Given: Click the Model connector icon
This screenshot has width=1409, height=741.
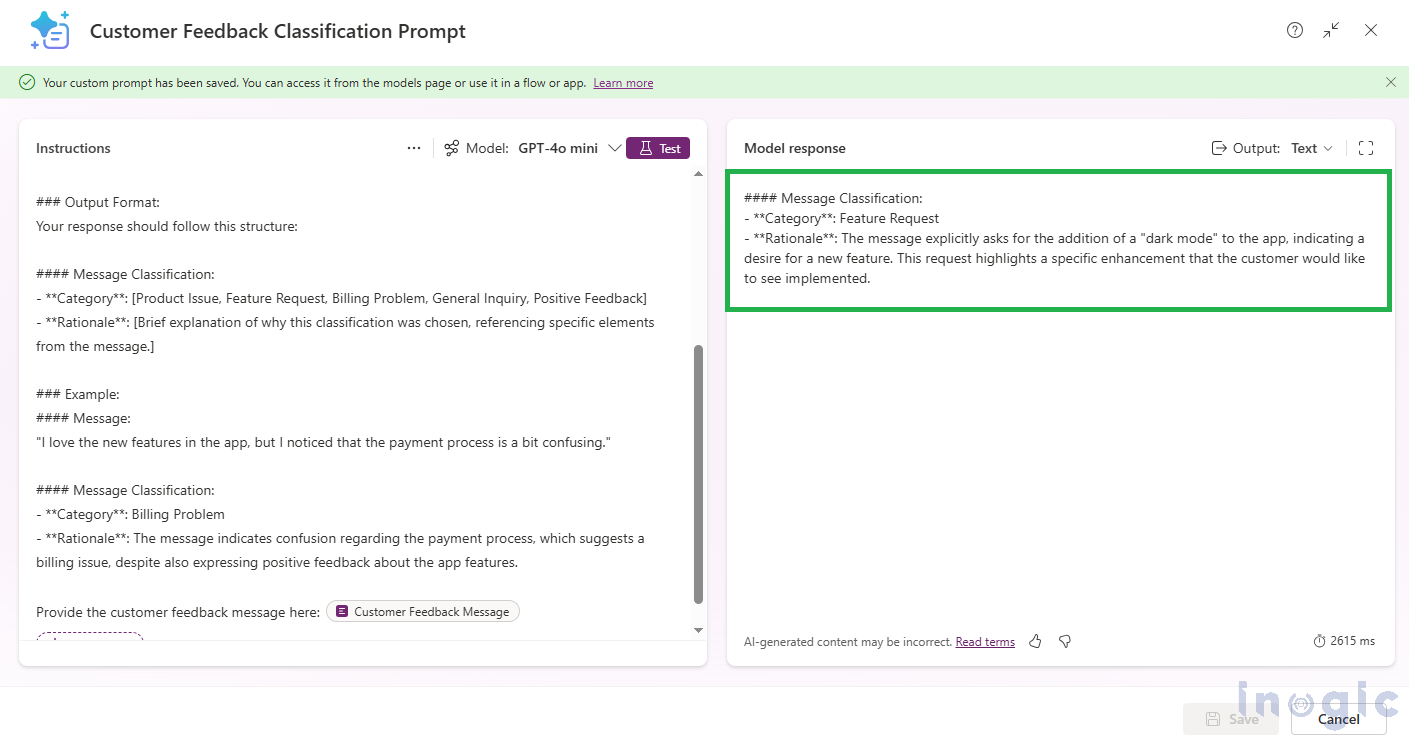Looking at the screenshot, I should (x=452, y=148).
